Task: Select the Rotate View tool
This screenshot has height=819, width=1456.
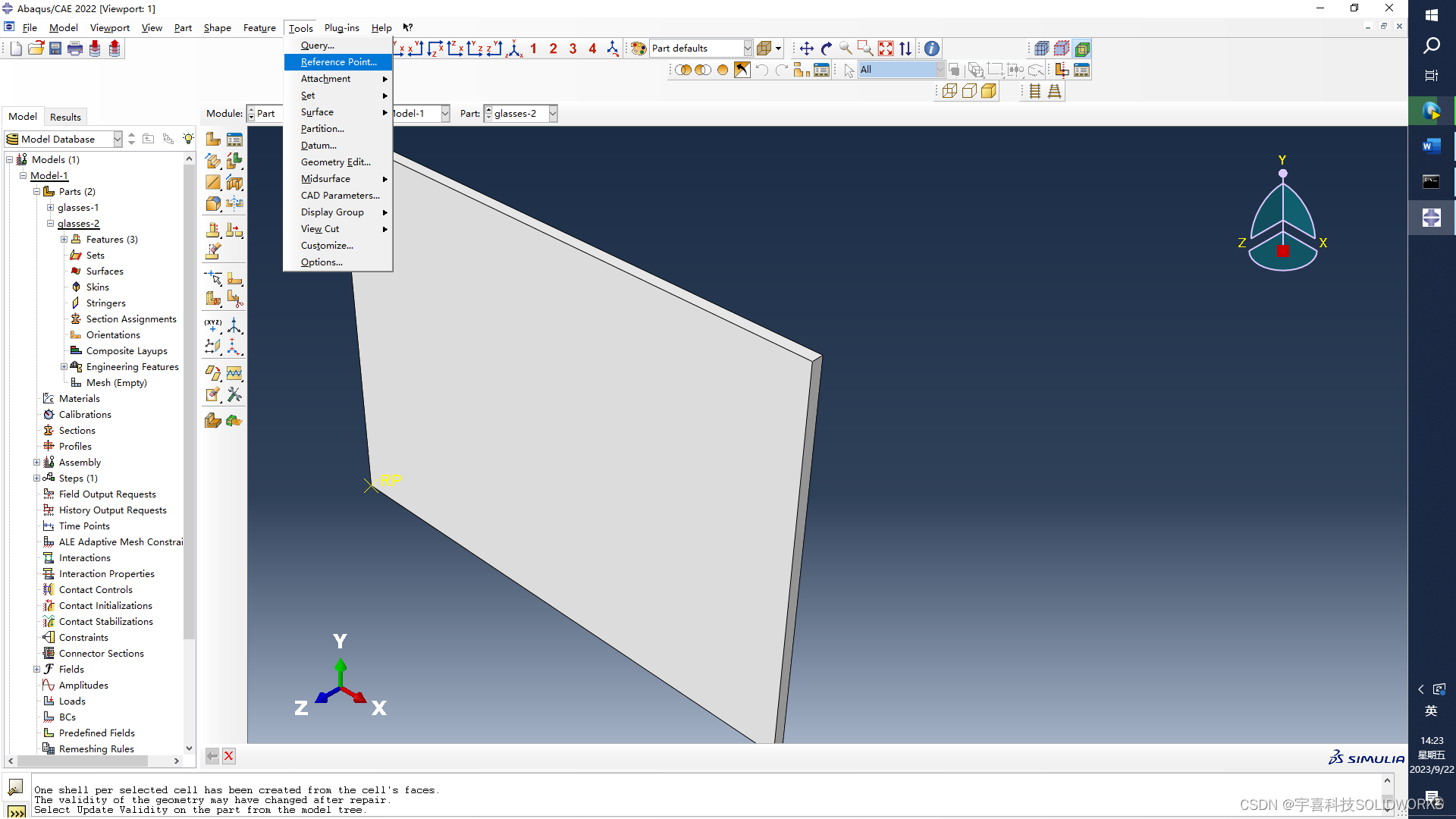Action: (x=827, y=49)
